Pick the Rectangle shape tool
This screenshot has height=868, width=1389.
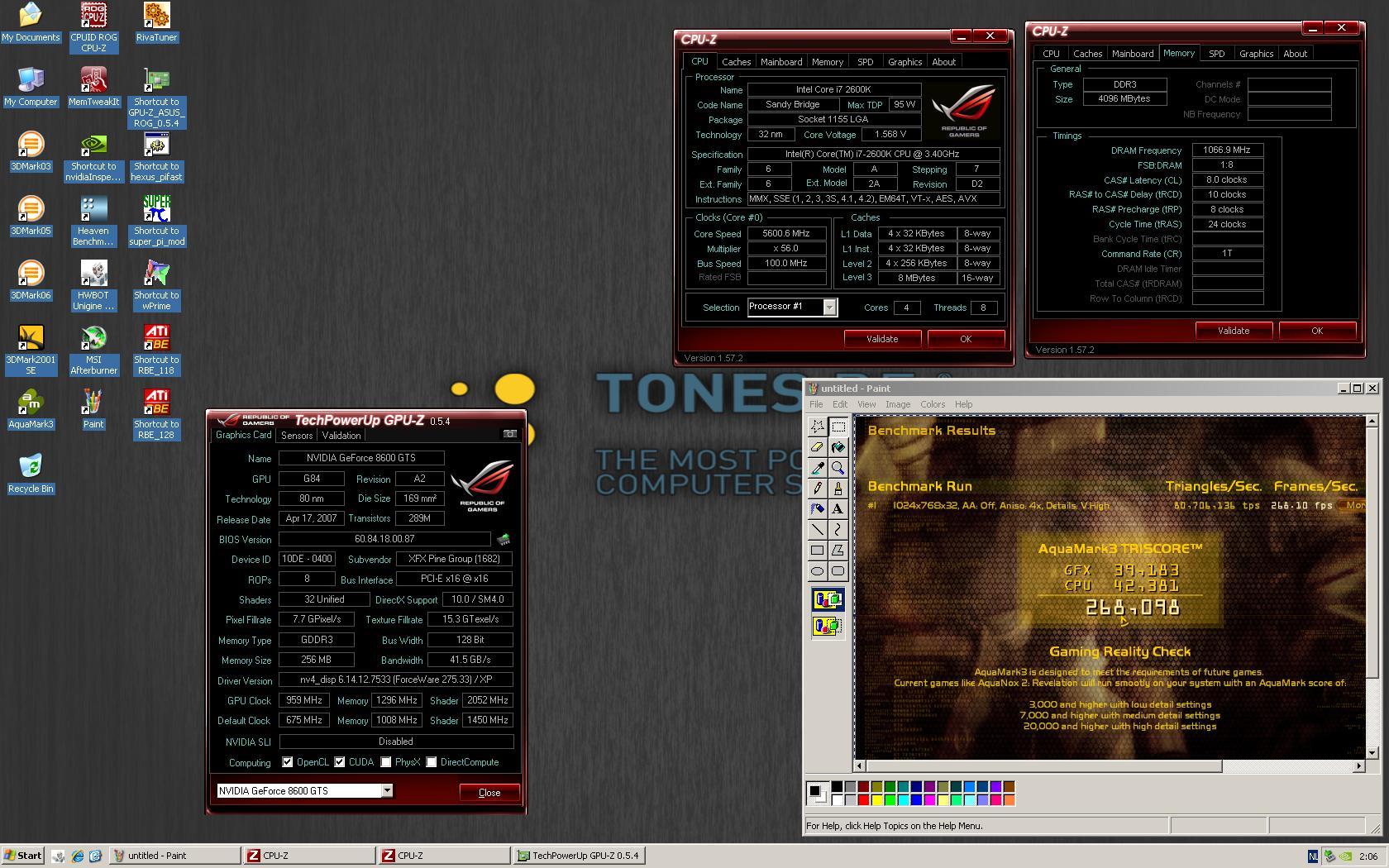[x=817, y=551]
